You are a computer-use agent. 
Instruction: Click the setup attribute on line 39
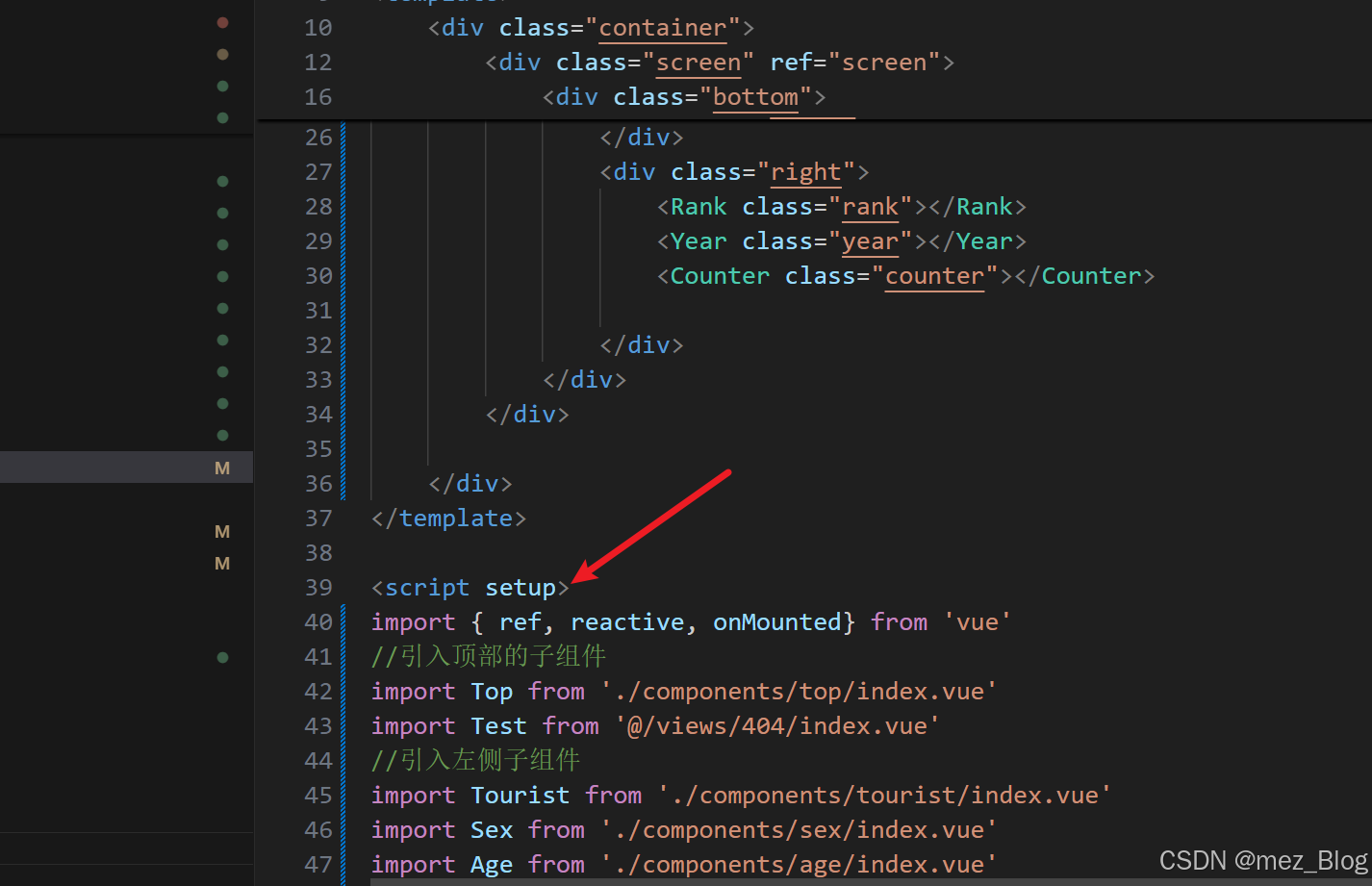pos(521,588)
